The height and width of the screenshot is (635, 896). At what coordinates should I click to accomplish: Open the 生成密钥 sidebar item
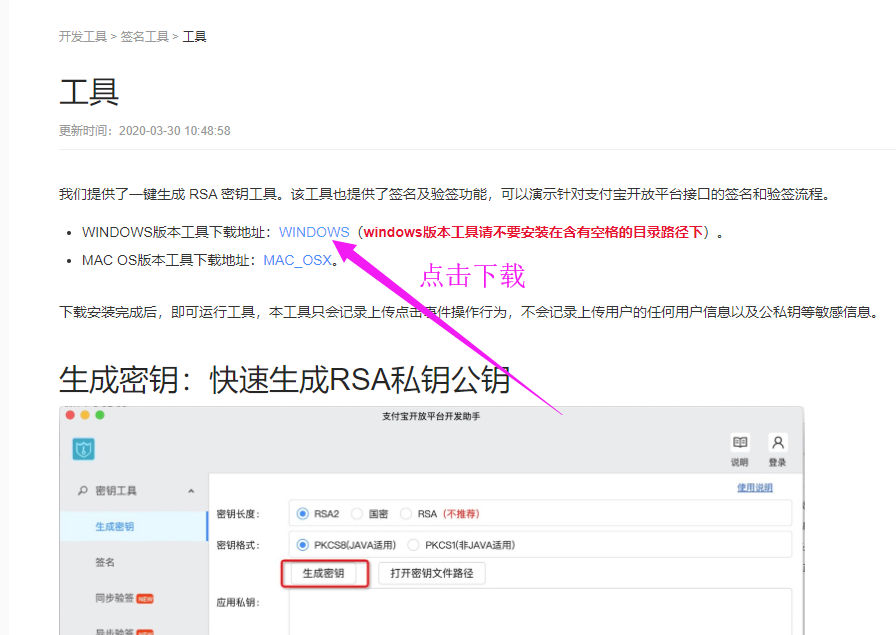click(x=115, y=526)
